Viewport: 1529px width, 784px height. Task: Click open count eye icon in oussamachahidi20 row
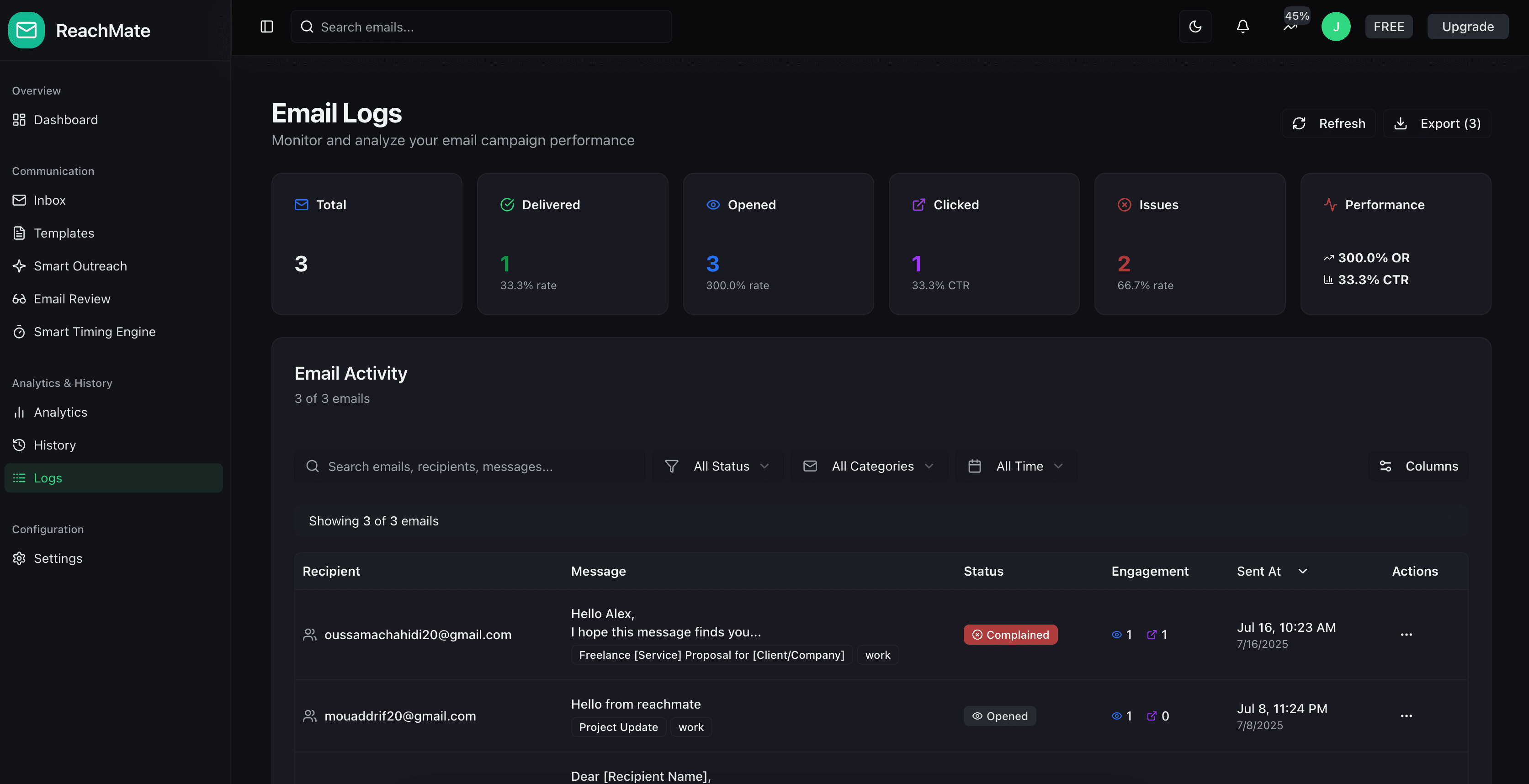click(x=1116, y=635)
